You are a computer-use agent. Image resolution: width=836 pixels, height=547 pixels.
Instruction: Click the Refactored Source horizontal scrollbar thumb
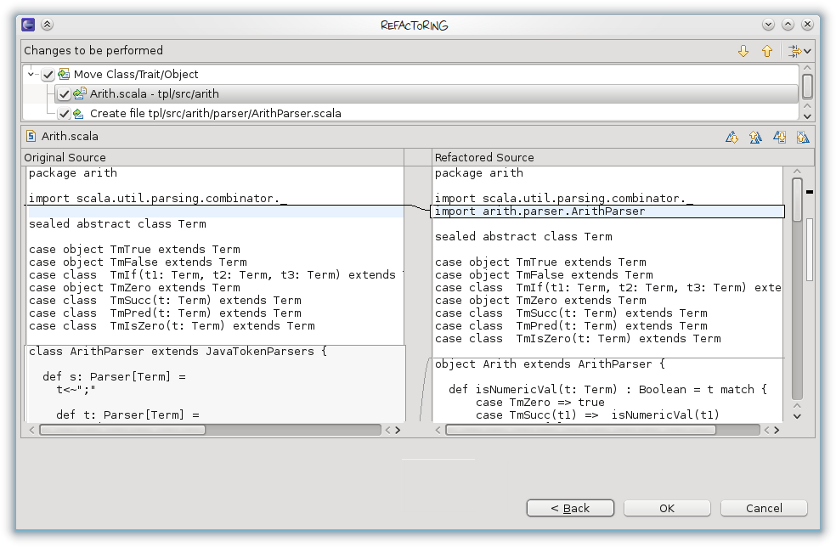(x=581, y=430)
